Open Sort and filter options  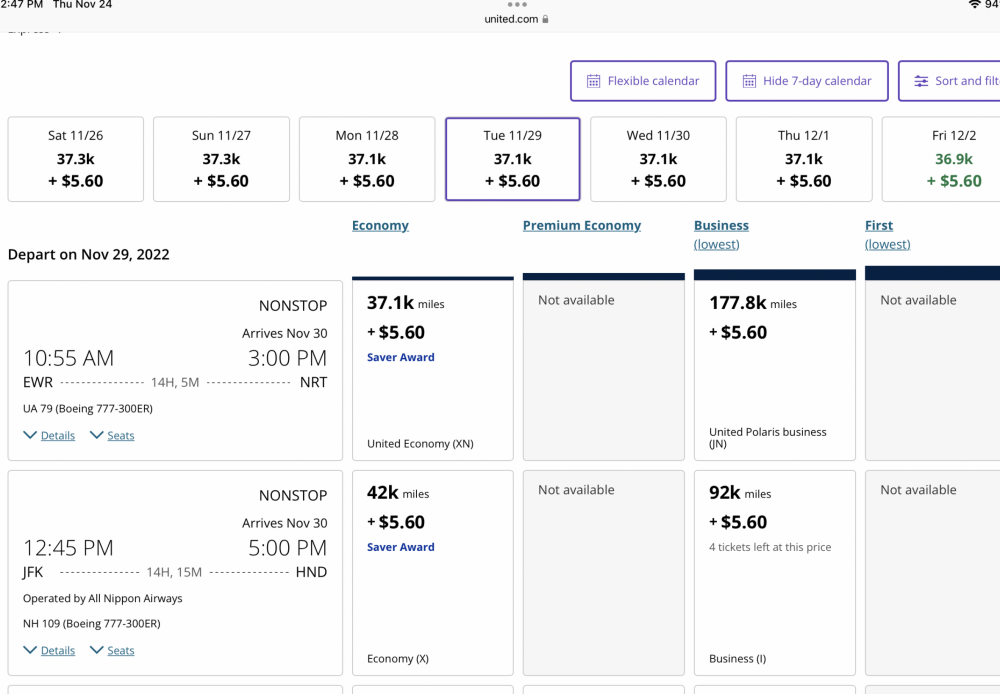tap(952, 81)
